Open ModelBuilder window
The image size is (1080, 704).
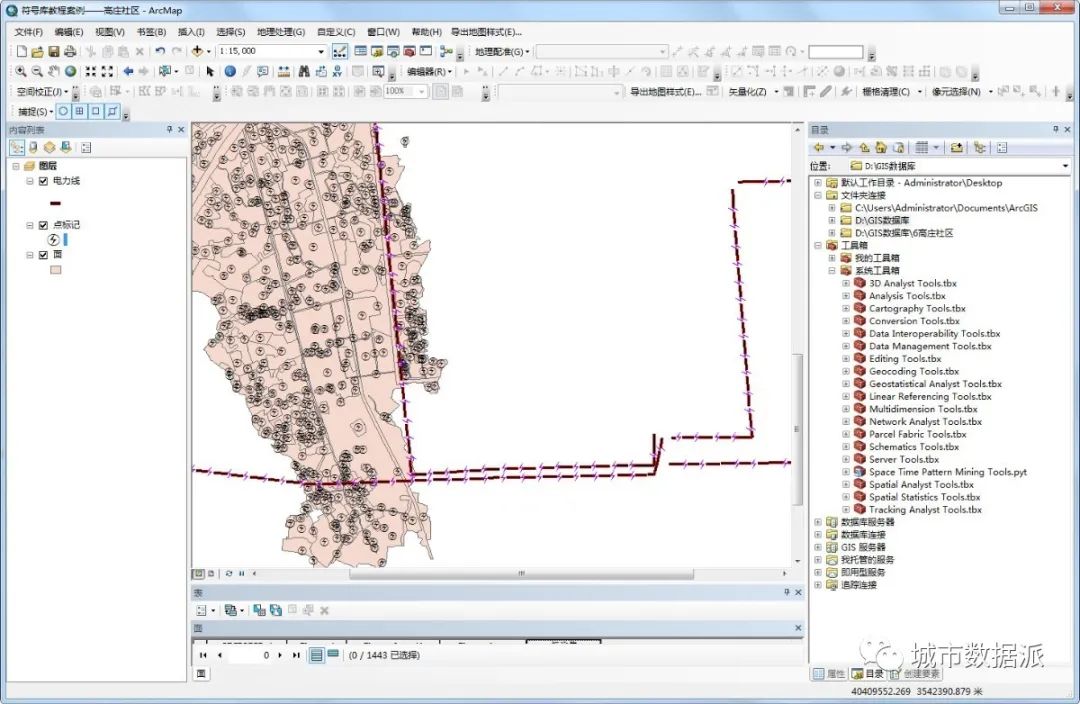point(446,51)
